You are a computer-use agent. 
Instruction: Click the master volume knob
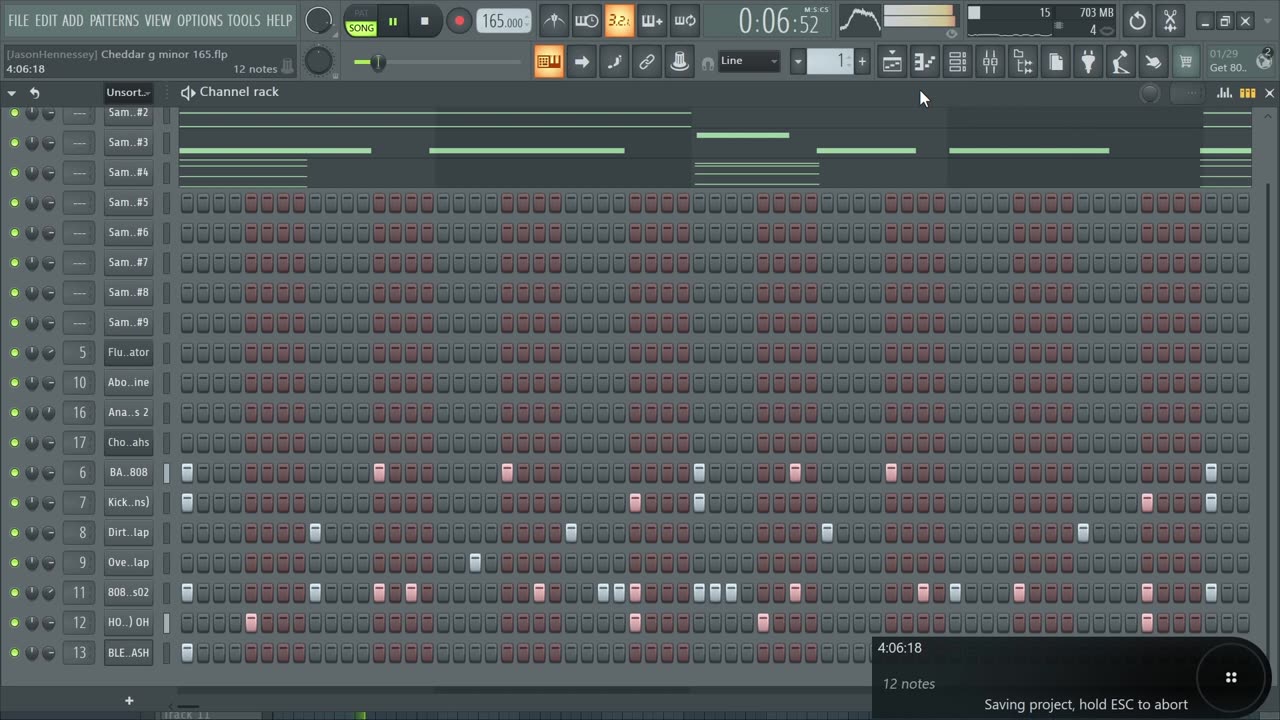(318, 20)
